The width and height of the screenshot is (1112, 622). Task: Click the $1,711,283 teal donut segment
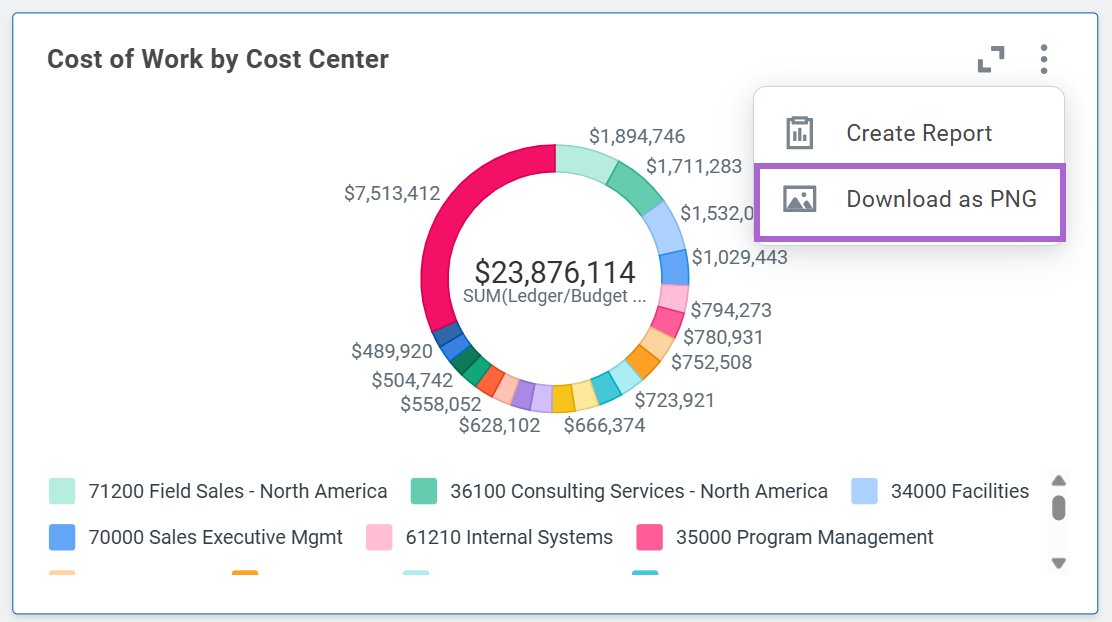[636, 187]
